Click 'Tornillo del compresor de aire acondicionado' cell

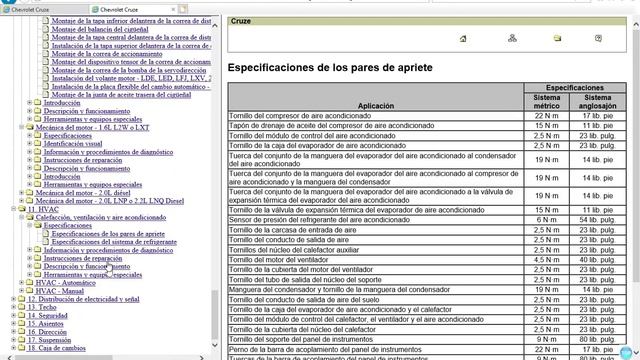pos(376,116)
